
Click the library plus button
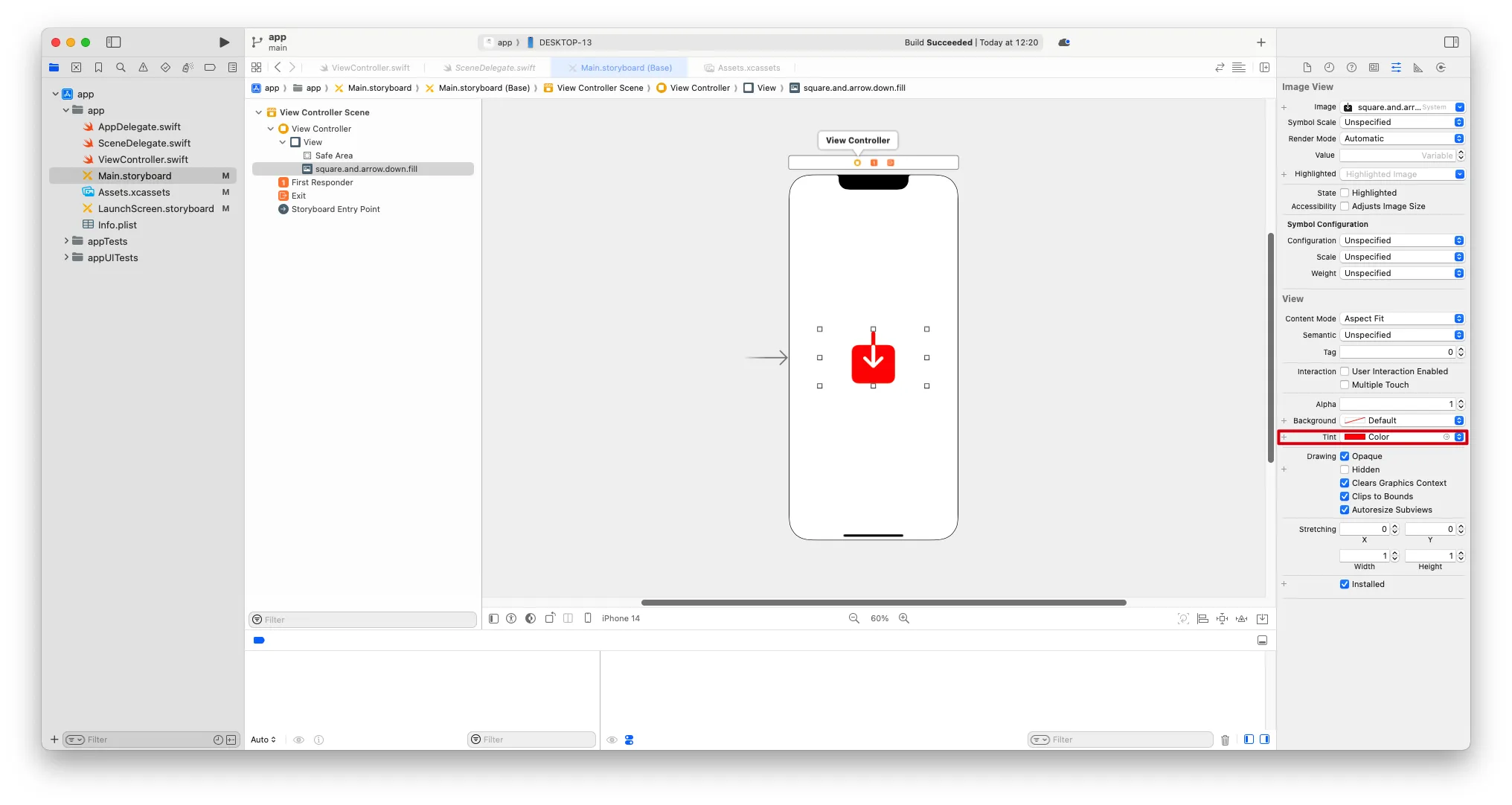pyautogui.click(x=1261, y=42)
